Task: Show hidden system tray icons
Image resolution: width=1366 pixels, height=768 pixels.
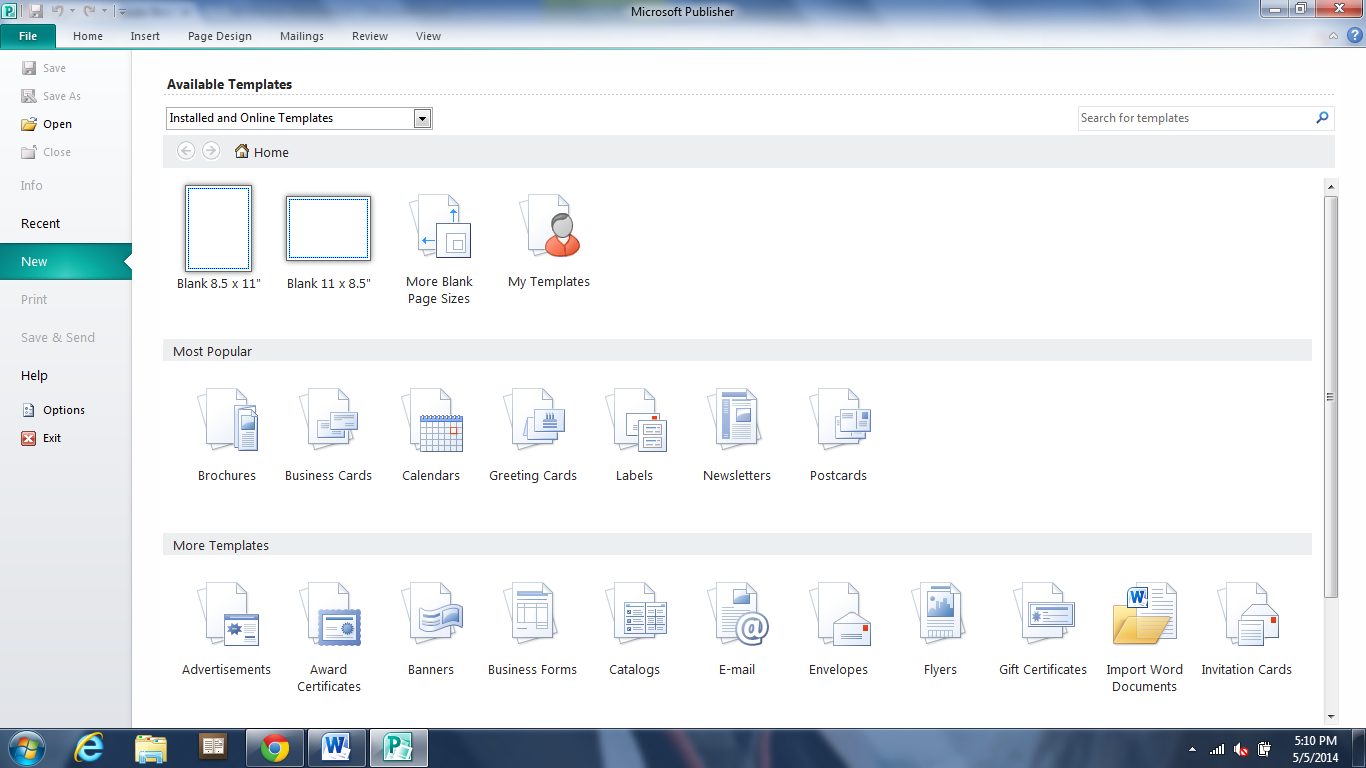Action: click(1192, 749)
